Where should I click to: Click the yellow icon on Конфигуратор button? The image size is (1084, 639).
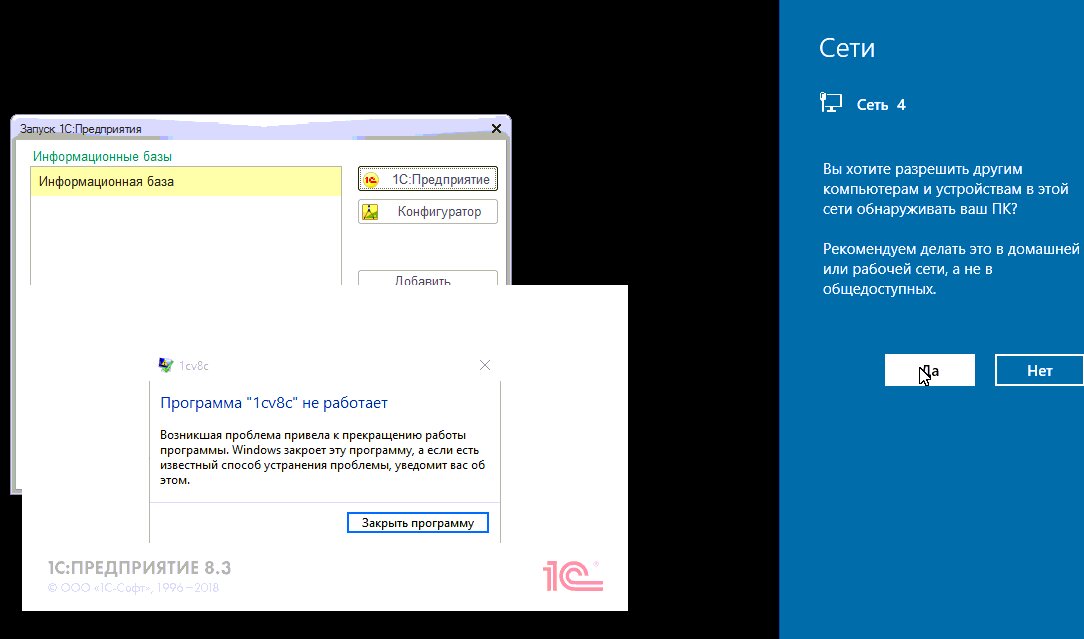point(371,212)
